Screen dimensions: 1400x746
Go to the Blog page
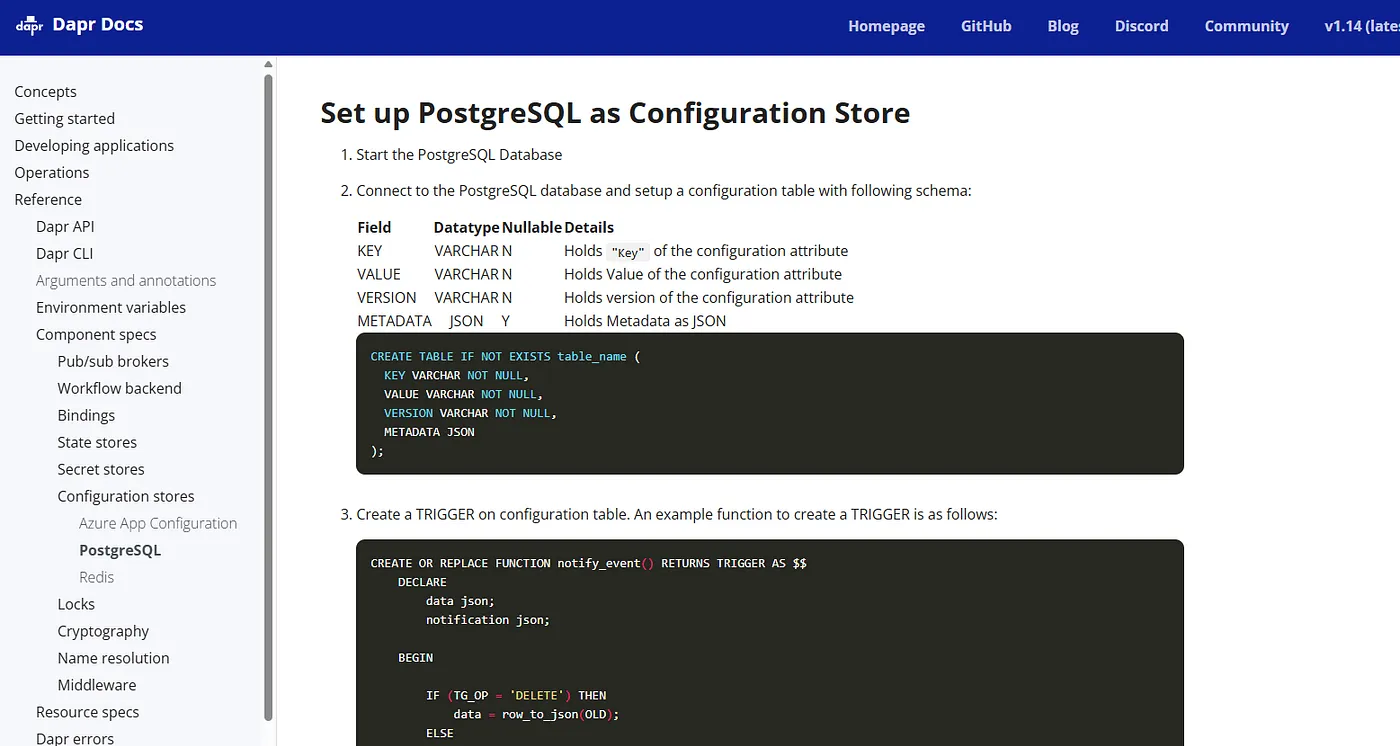pos(1063,26)
